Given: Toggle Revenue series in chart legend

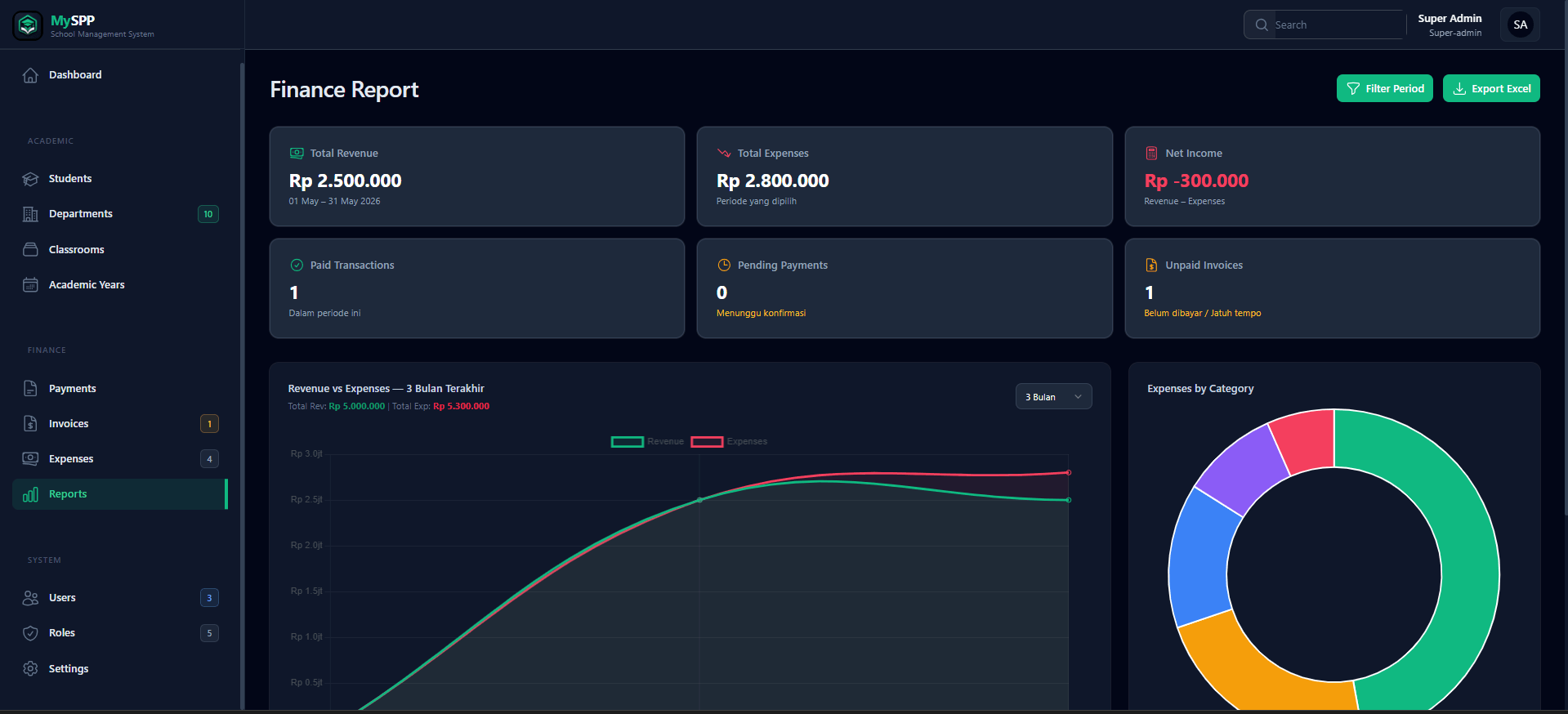Looking at the screenshot, I should (648, 441).
